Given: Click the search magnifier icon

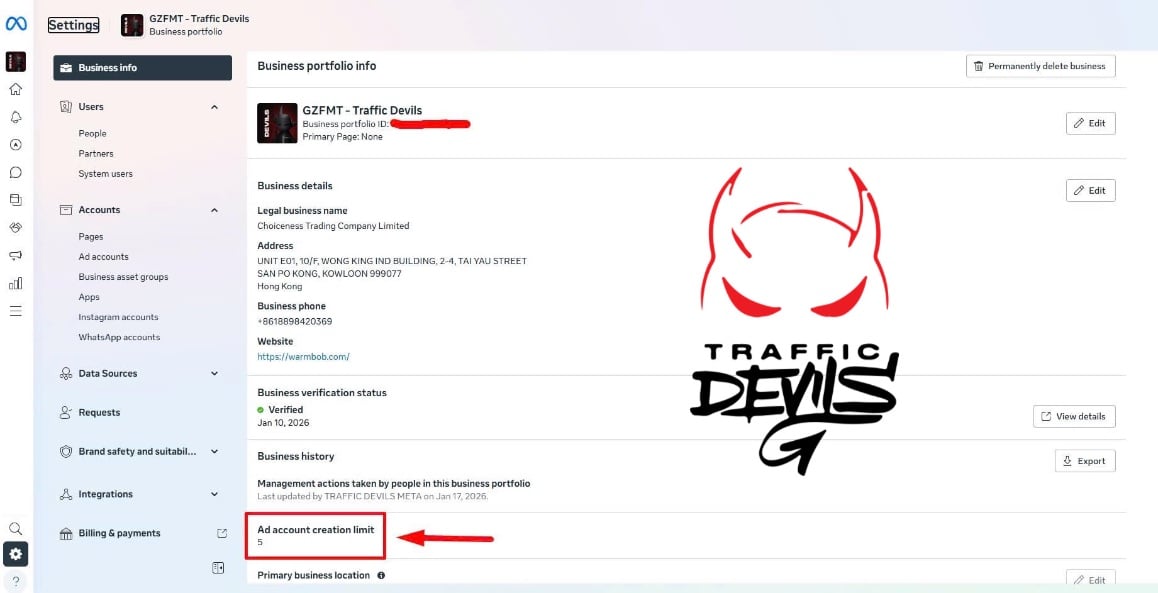Looking at the screenshot, I should pos(16,529).
